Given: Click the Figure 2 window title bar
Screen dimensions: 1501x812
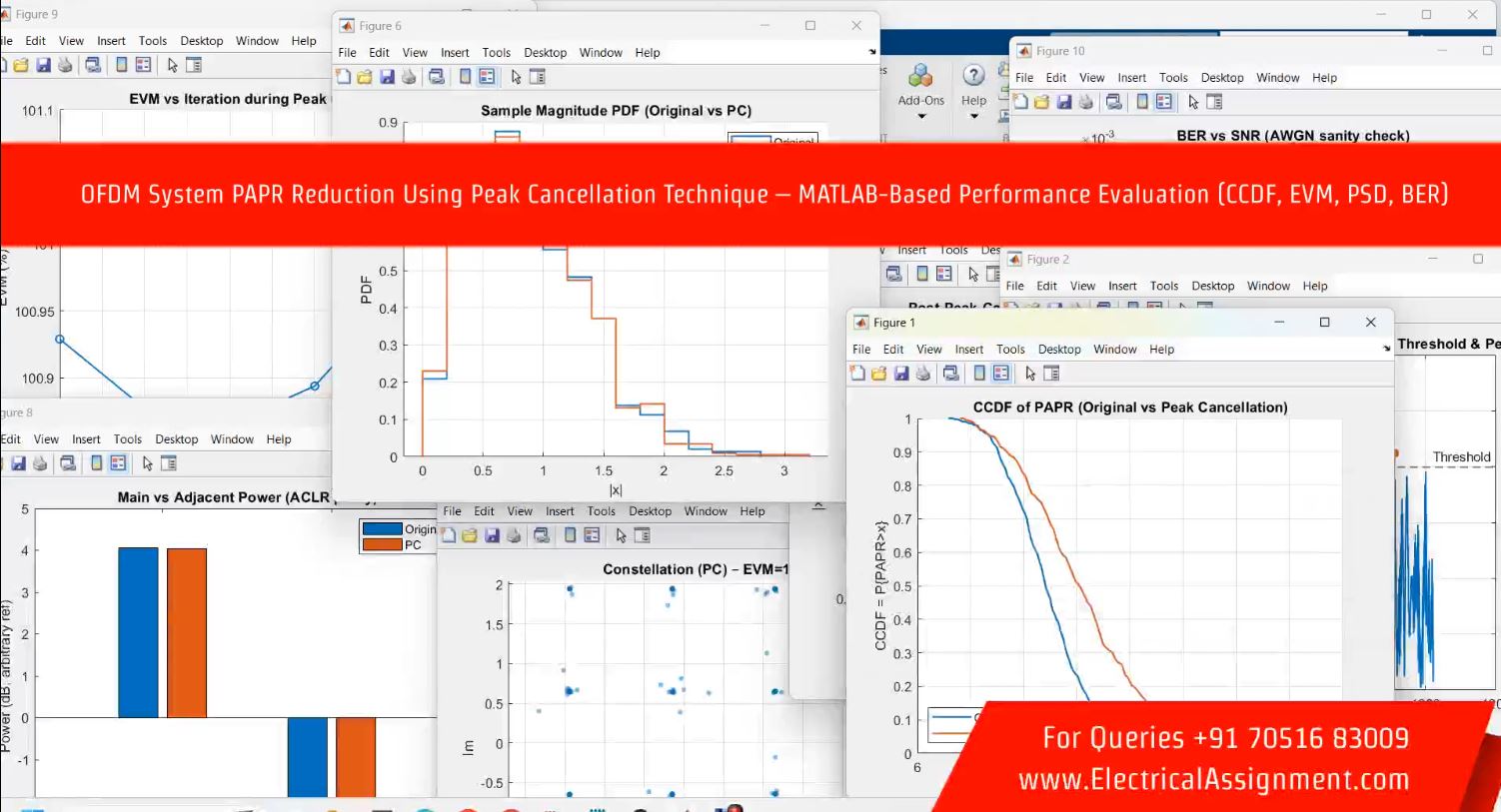Looking at the screenshot, I should tap(1251, 259).
